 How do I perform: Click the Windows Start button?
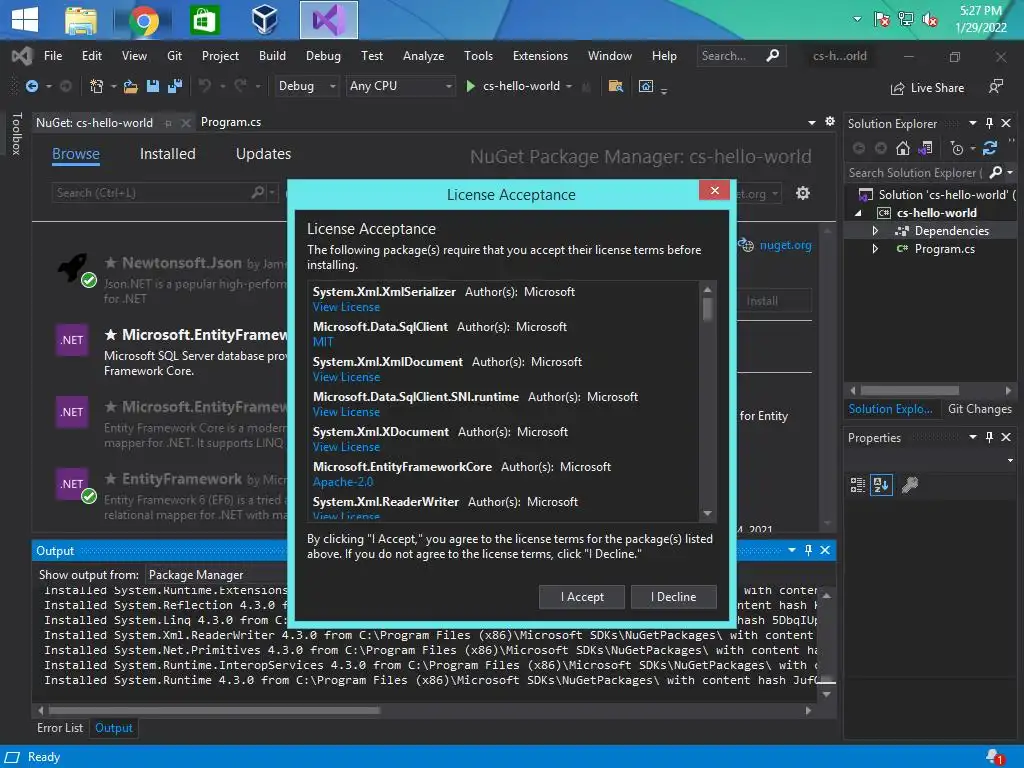click(25, 20)
